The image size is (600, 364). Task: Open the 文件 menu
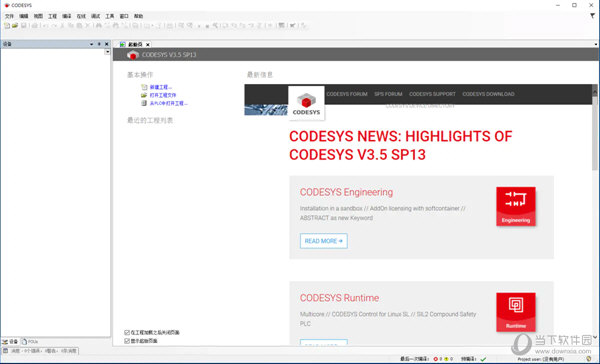[9, 16]
